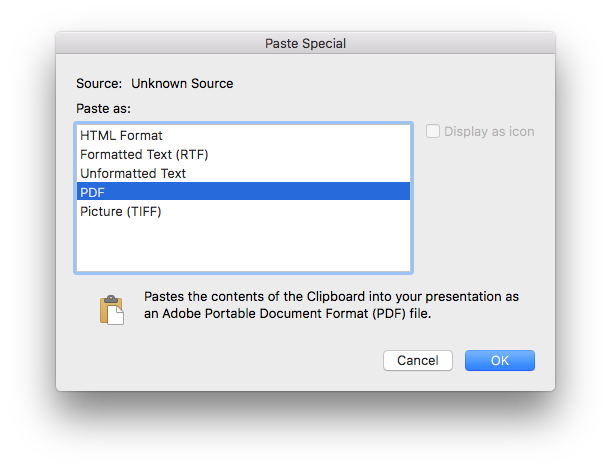The image size is (611, 471).
Task: Pick Picture (TIFF) from the list
Action: (120, 211)
